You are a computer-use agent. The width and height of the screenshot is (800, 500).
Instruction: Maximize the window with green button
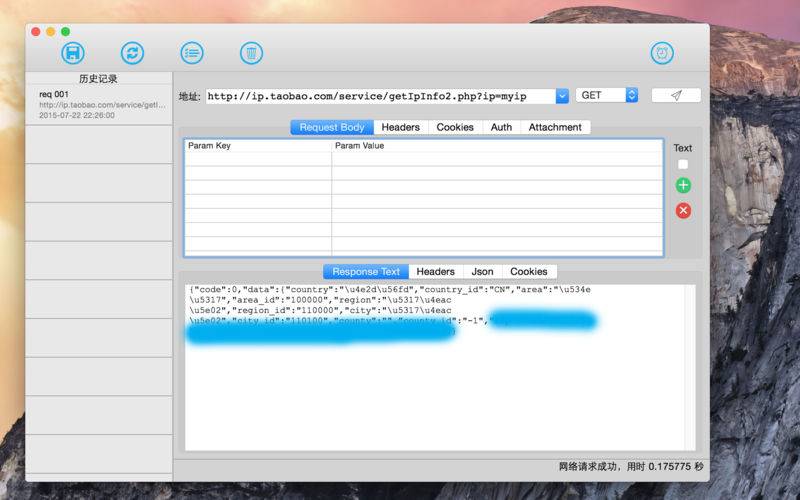[65, 32]
